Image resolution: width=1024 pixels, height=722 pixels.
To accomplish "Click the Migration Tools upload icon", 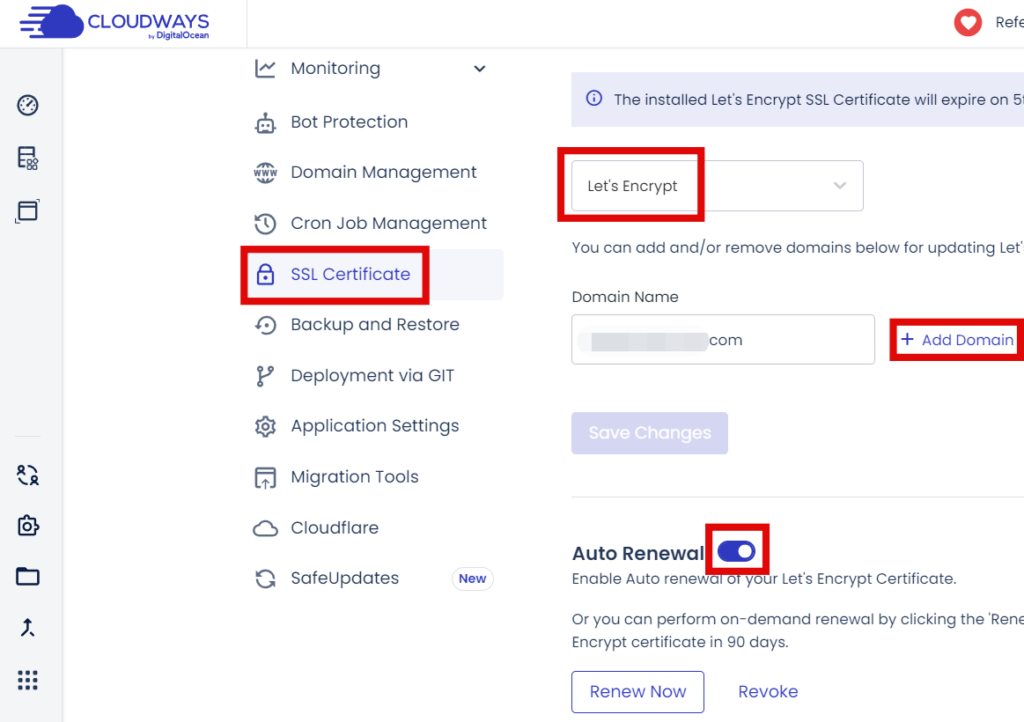I will tap(265, 477).
